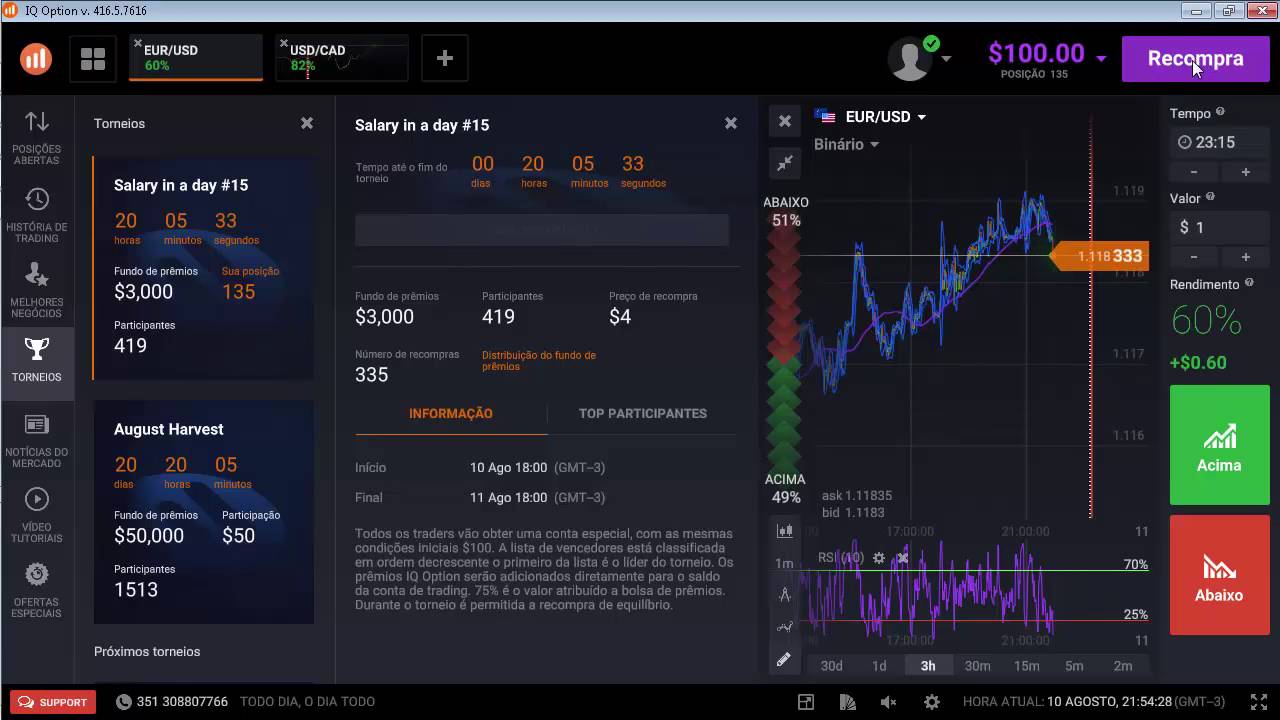This screenshot has height=720, width=1280.
Task: Click the phone icon in bottom bar
Action: click(124, 702)
